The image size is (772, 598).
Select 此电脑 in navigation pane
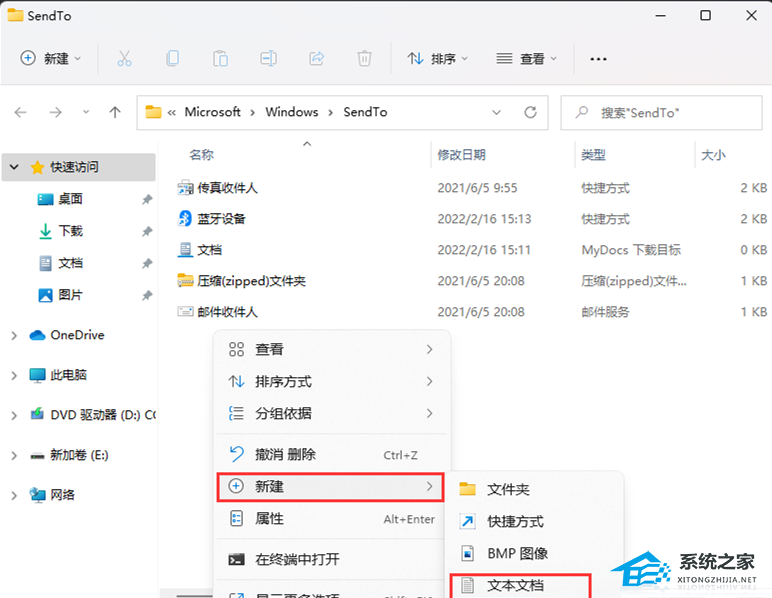click(68, 375)
